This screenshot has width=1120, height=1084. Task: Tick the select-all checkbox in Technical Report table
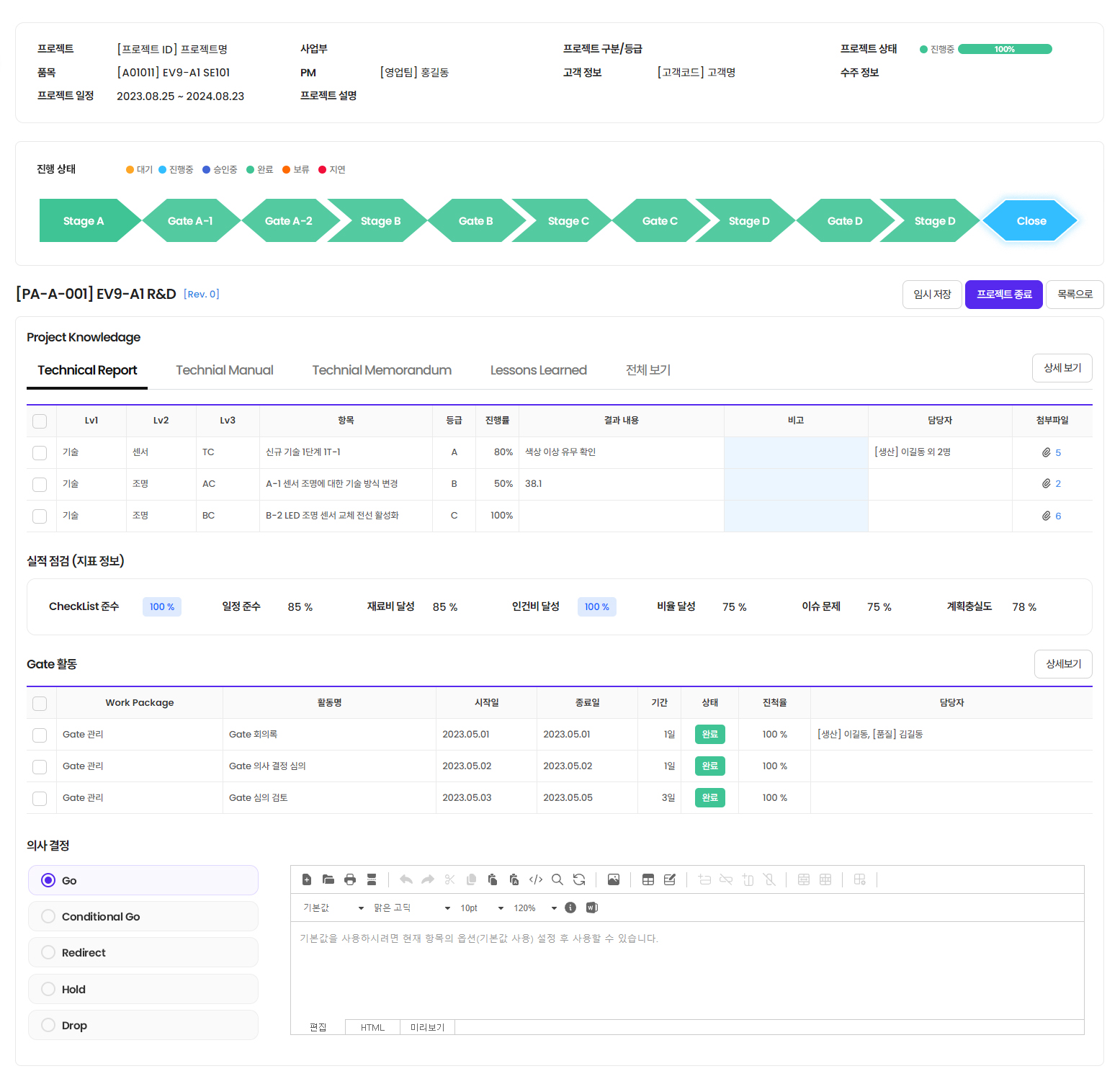pos(40,421)
